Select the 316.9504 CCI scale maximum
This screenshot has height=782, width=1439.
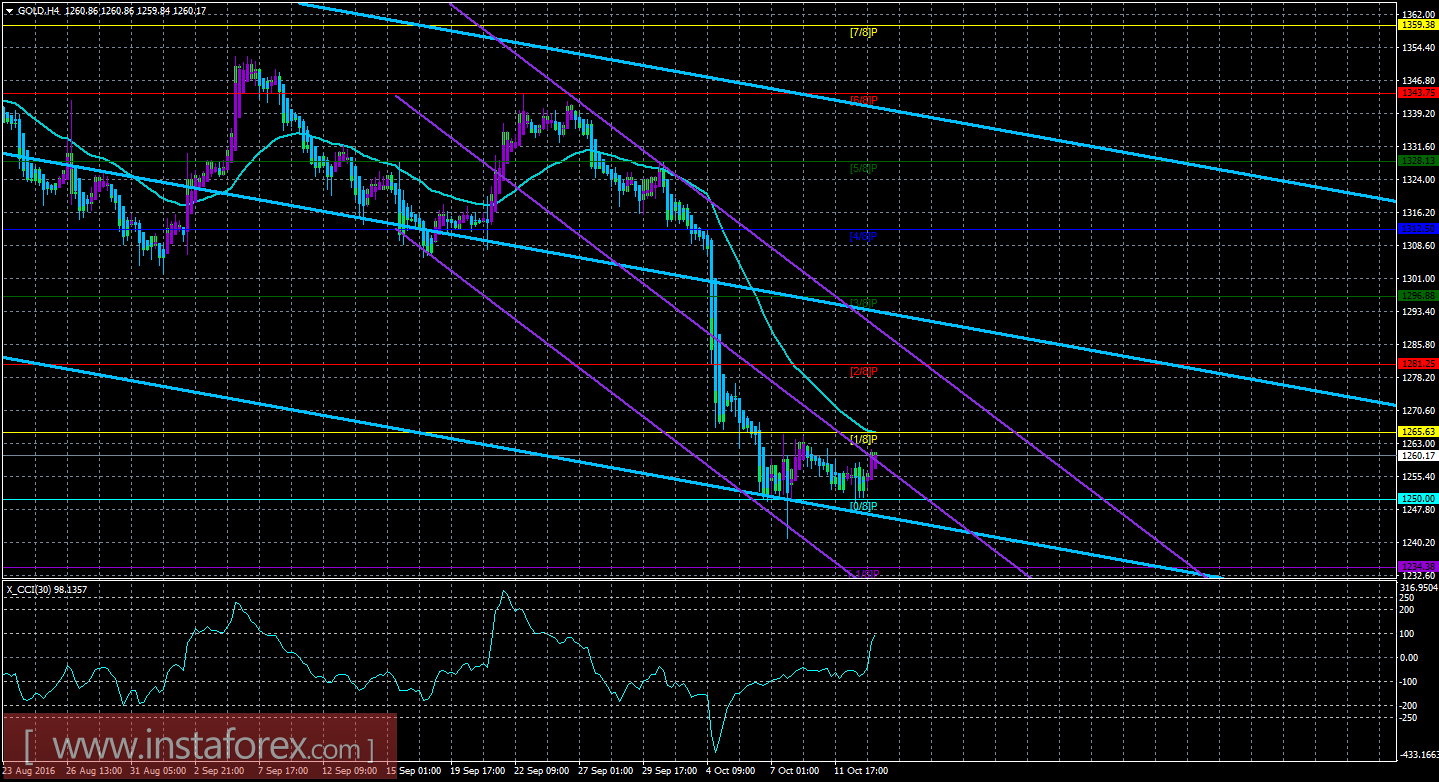pos(1417,587)
